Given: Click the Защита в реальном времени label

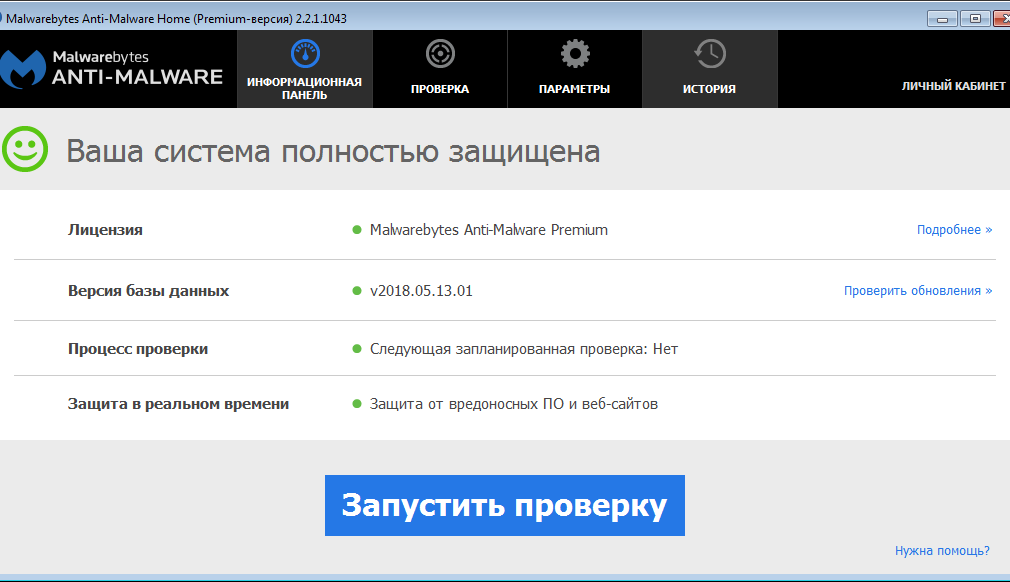Looking at the screenshot, I should pos(178,404).
